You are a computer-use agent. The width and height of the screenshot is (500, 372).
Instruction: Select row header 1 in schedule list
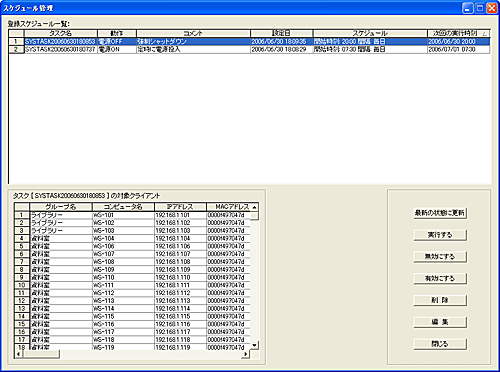[x=16, y=42]
